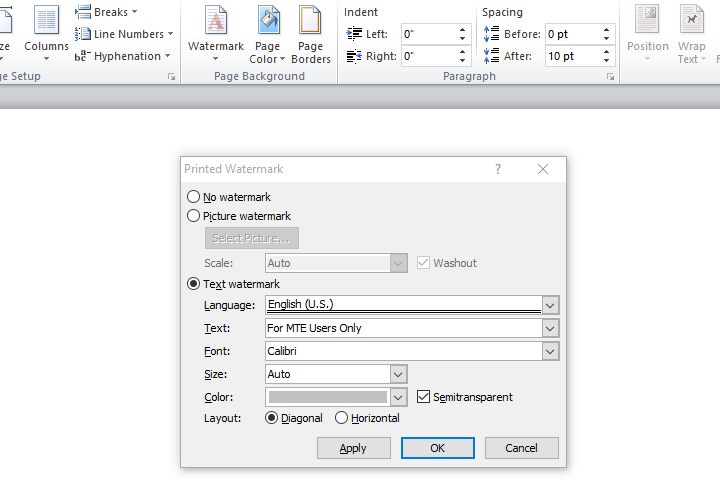720x500 pixels.
Task: Increase Spacing Before value
Action: click(607, 30)
